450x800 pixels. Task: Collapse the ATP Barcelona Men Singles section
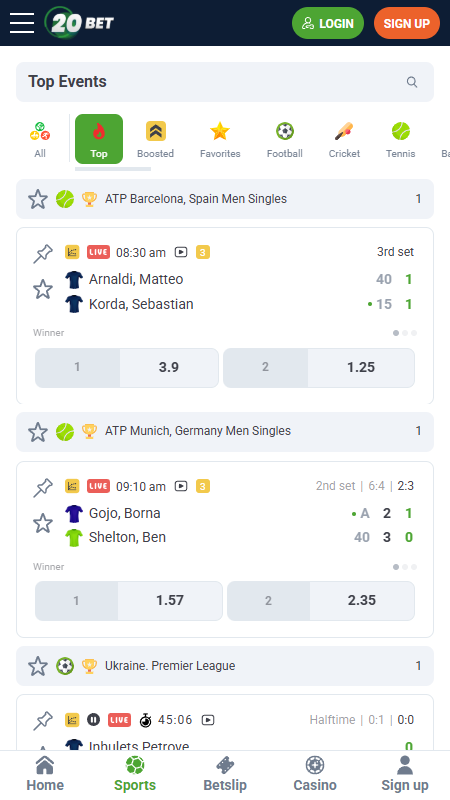225,199
